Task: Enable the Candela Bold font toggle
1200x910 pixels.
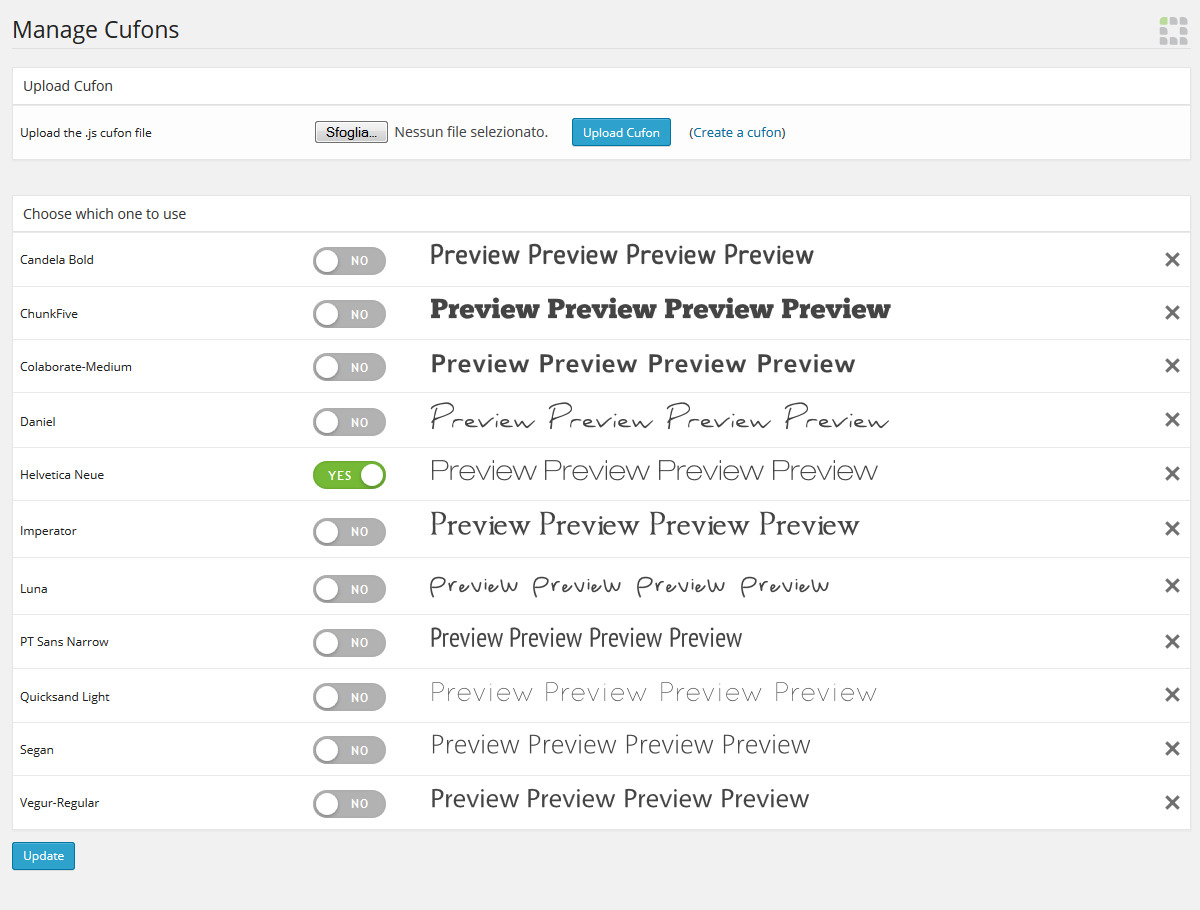Action: [x=349, y=261]
